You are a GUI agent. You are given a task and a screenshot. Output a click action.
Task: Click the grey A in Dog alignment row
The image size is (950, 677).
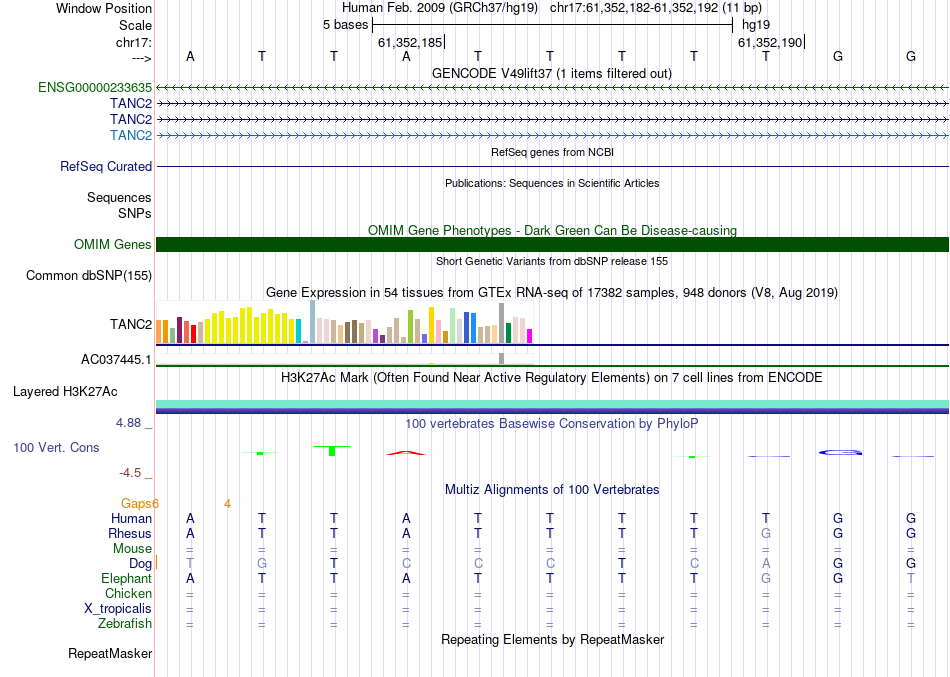pos(766,564)
